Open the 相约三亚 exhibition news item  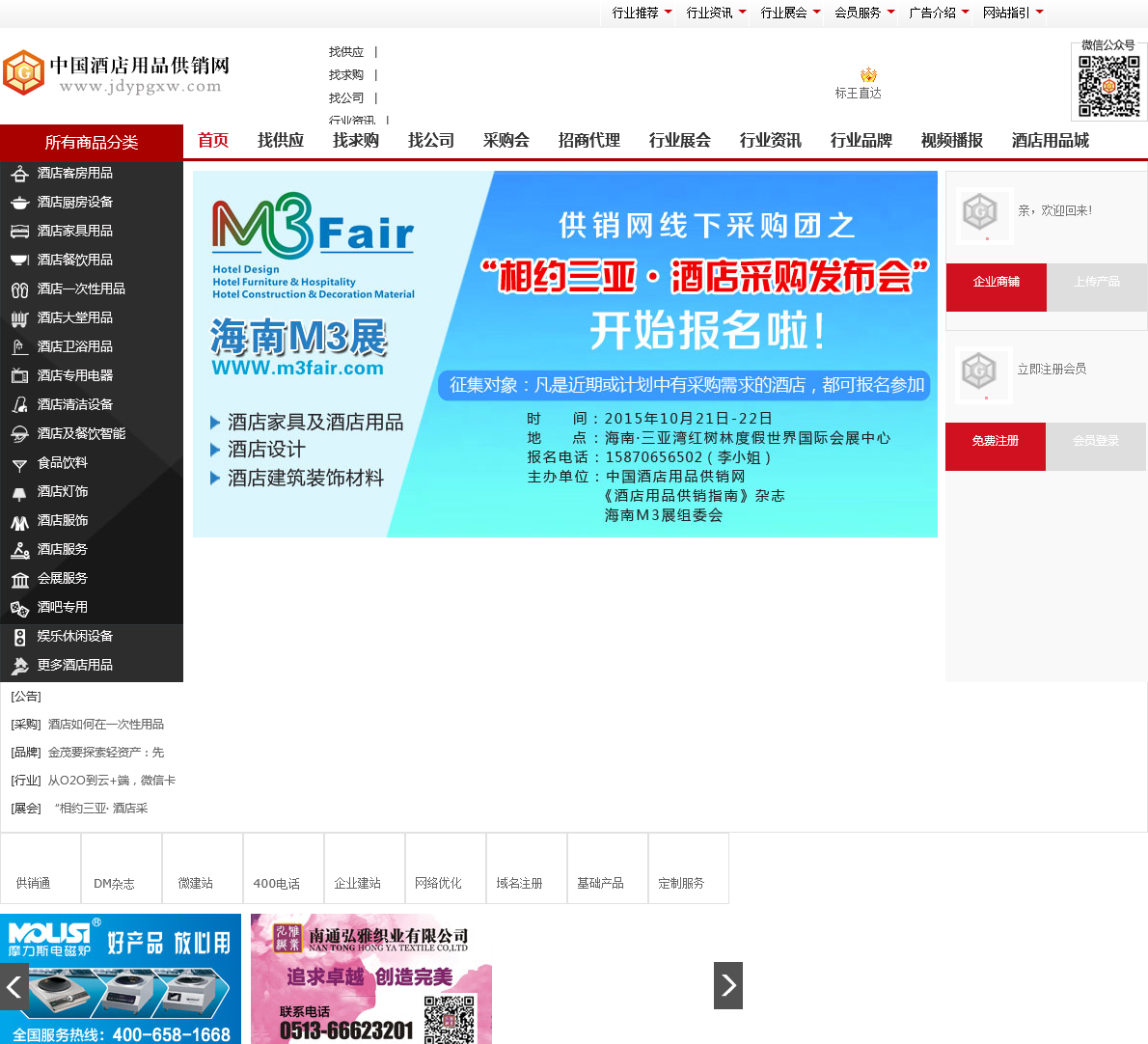101,808
